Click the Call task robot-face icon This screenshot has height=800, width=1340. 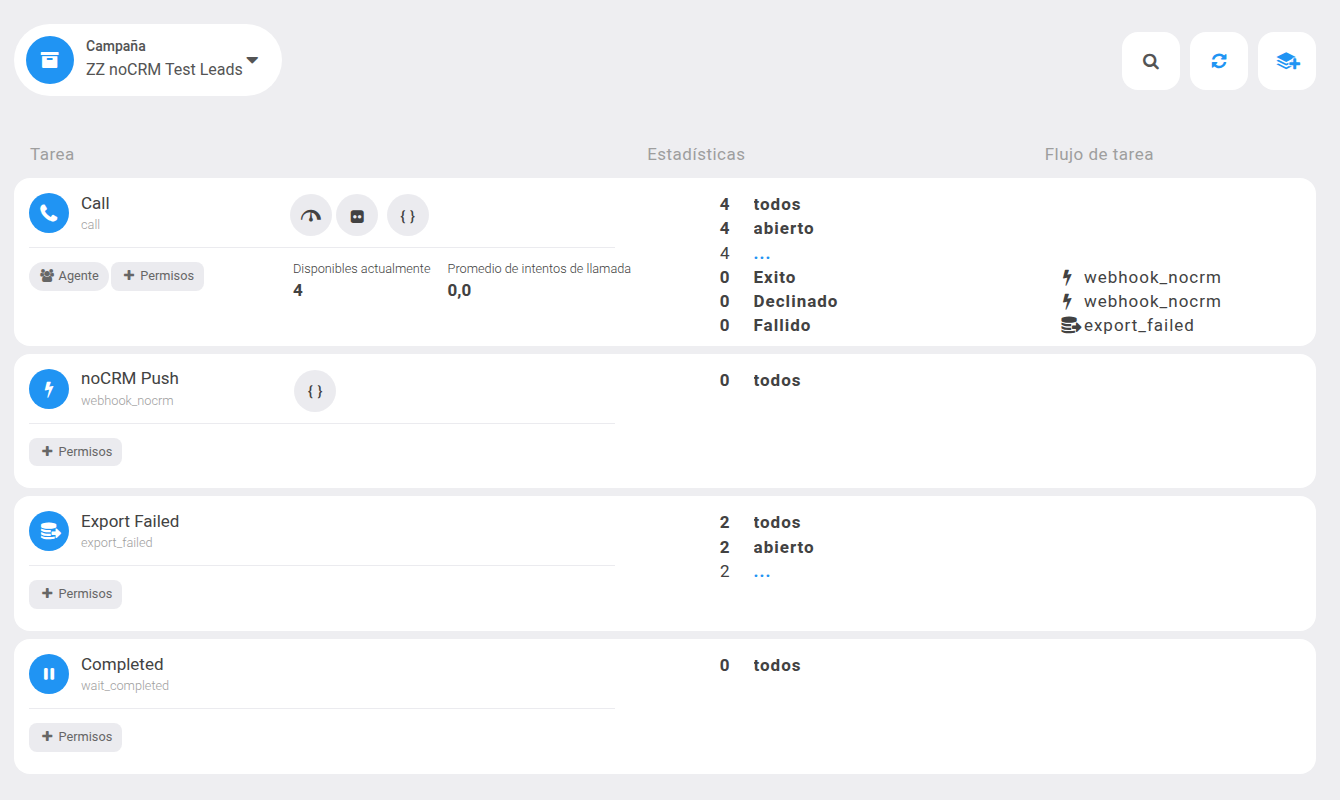(x=357, y=215)
